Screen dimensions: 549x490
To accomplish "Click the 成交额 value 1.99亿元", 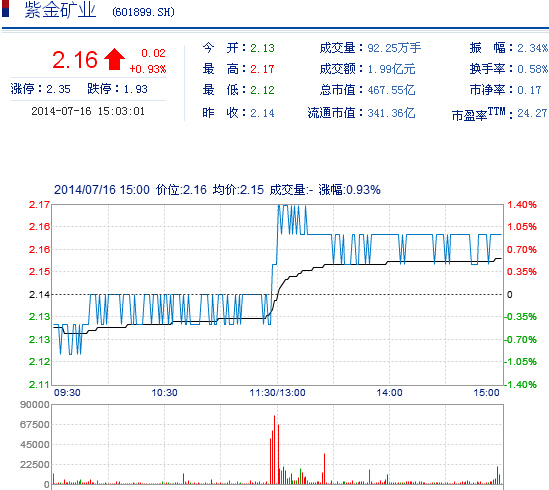I will coord(391,69).
